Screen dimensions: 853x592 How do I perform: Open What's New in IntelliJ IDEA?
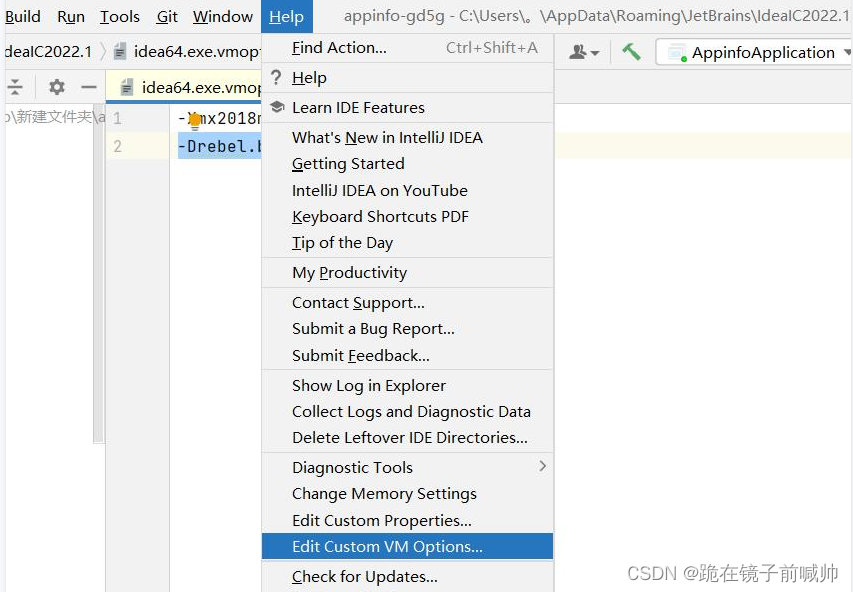coord(407,138)
